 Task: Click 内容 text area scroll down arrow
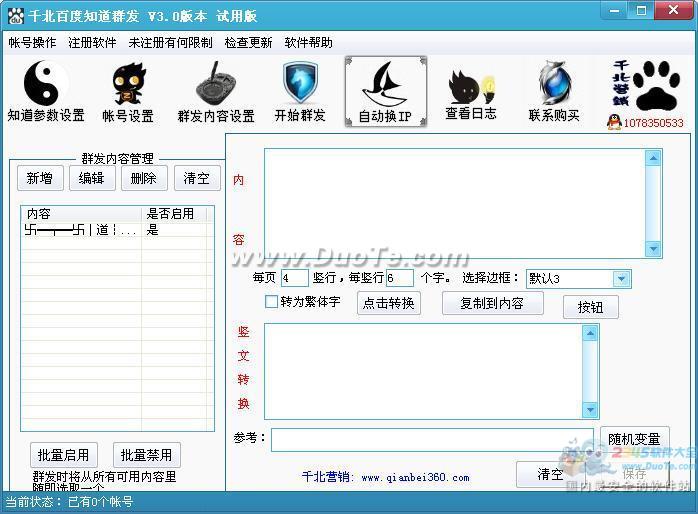[x=653, y=249]
